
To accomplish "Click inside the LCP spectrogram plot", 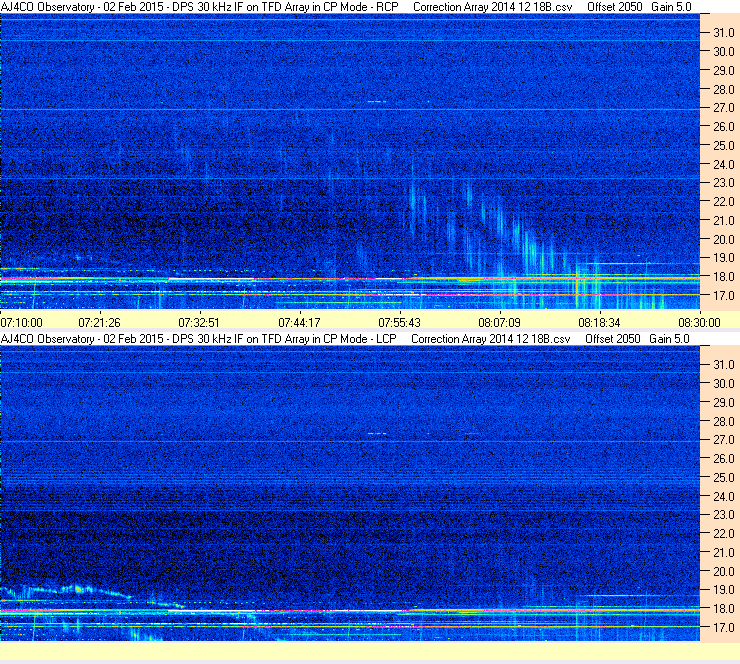I will (350, 493).
